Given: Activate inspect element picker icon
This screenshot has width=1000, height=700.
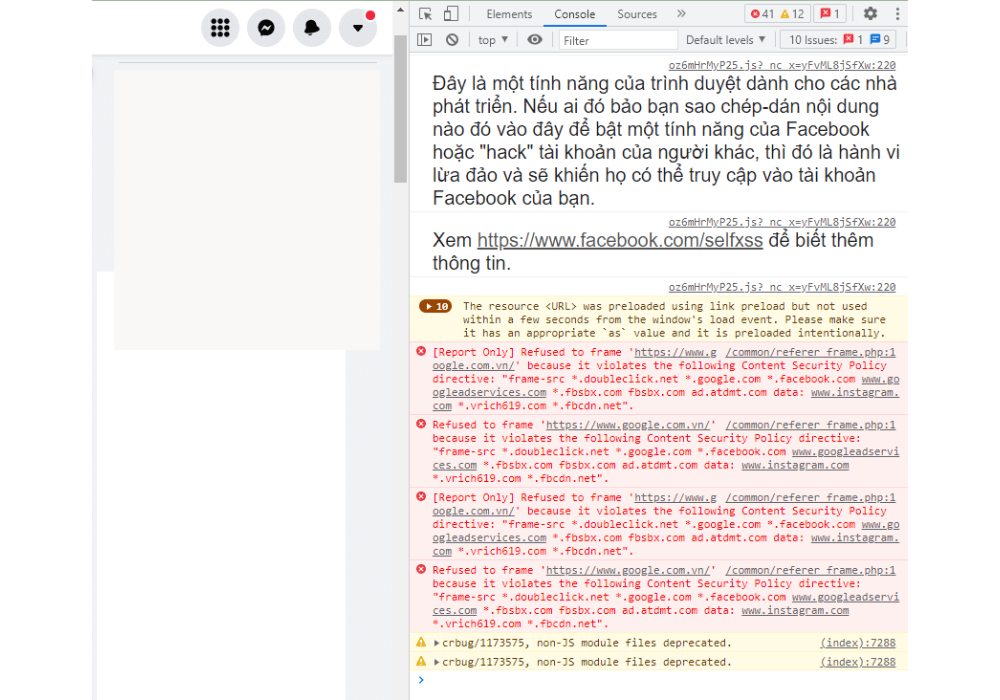Looking at the screenshot, I should (425, 14).
